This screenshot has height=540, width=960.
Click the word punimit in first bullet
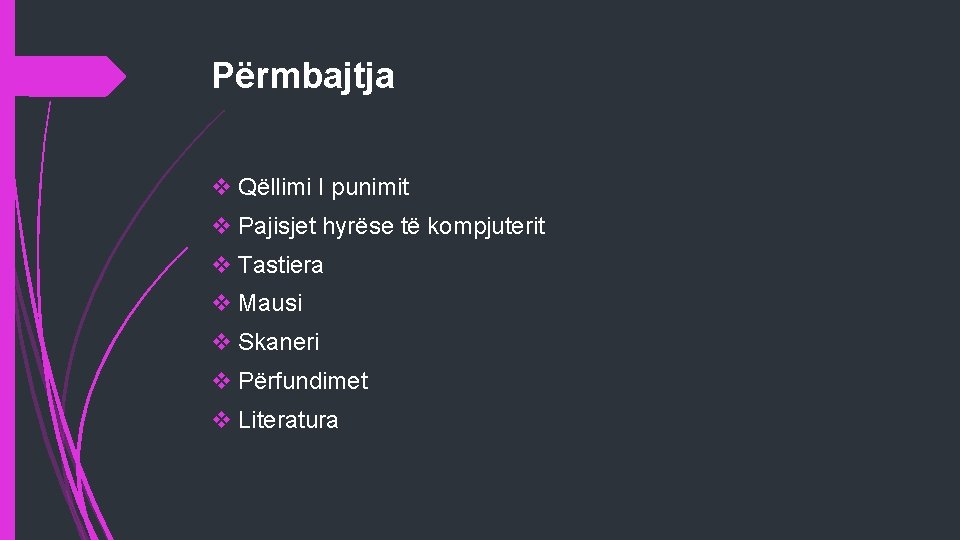(370, 187)
